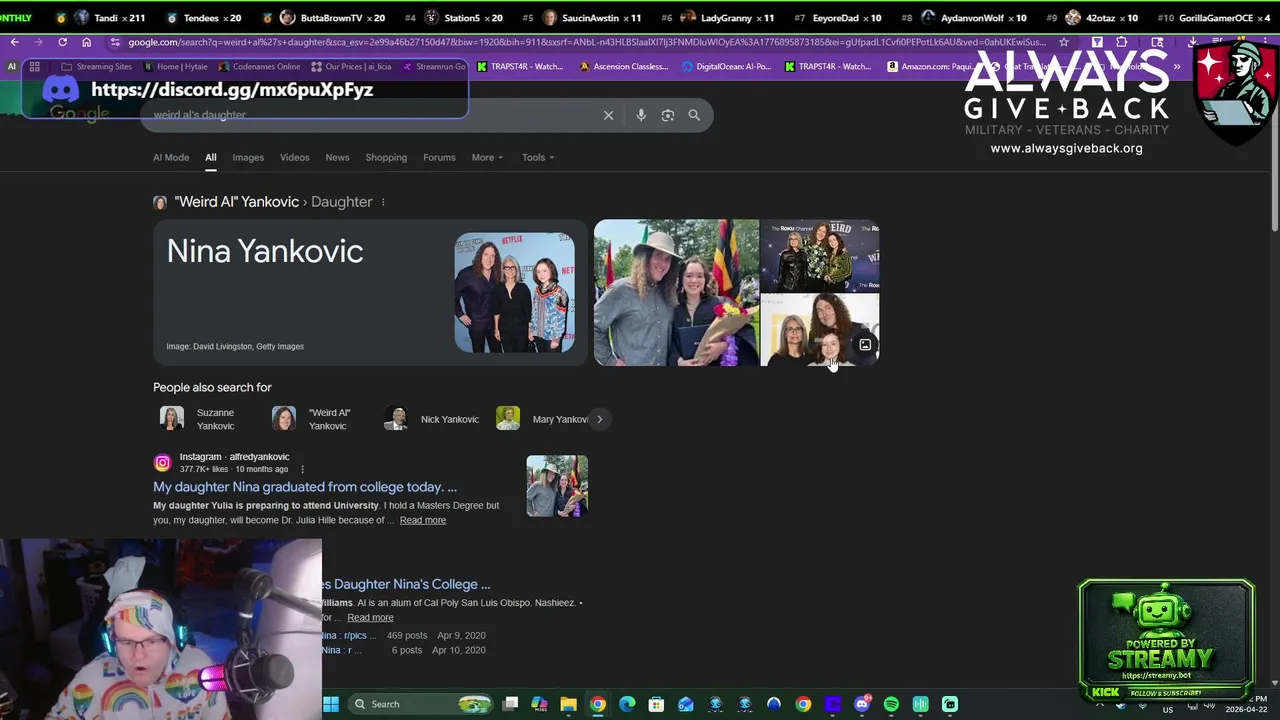Open the Amazon.com bookmark
1280x720 pixels.
click(931, 66)
